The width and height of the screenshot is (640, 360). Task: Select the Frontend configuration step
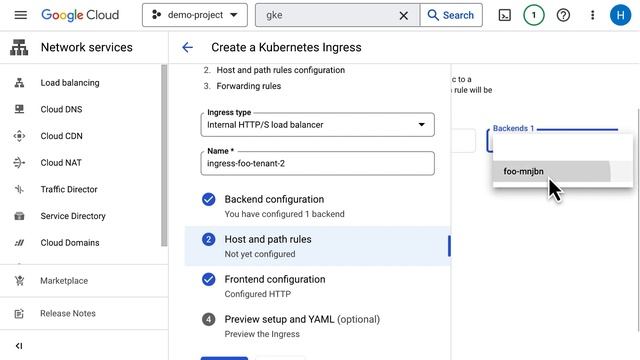(318, 286)
